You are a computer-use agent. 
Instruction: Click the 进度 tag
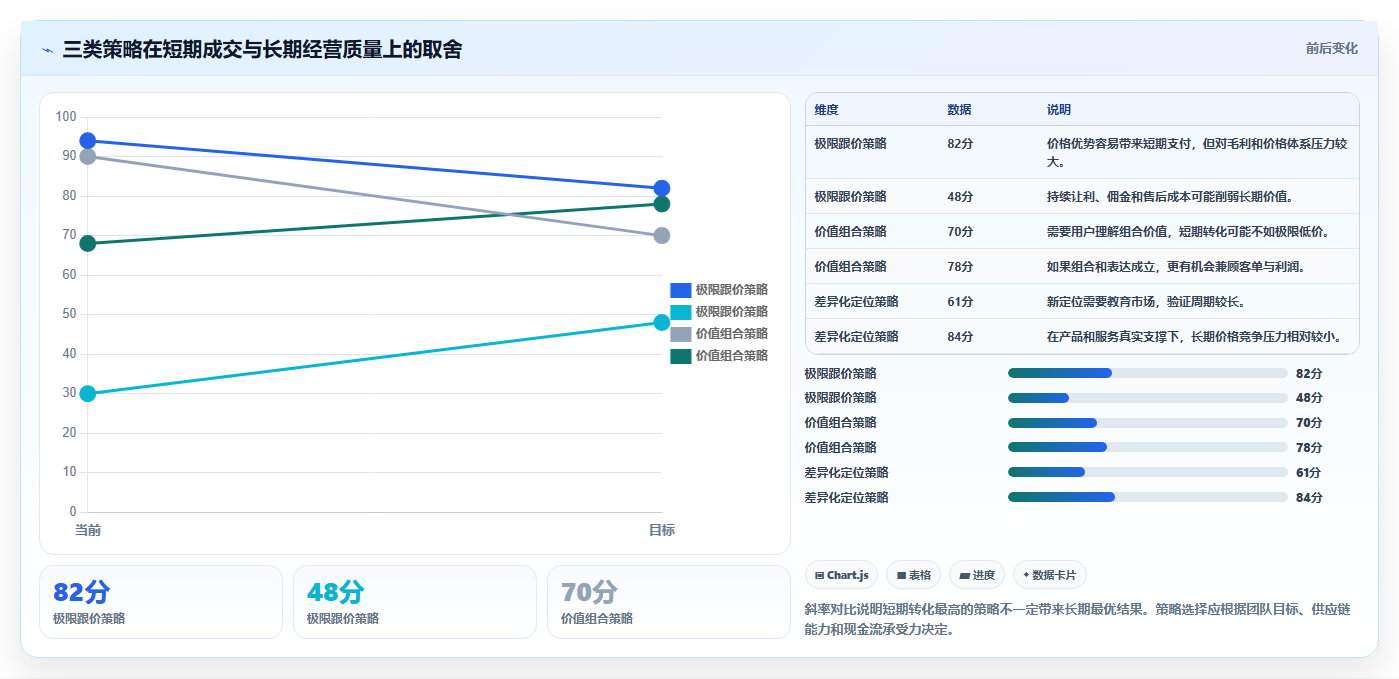pos(977,575)
